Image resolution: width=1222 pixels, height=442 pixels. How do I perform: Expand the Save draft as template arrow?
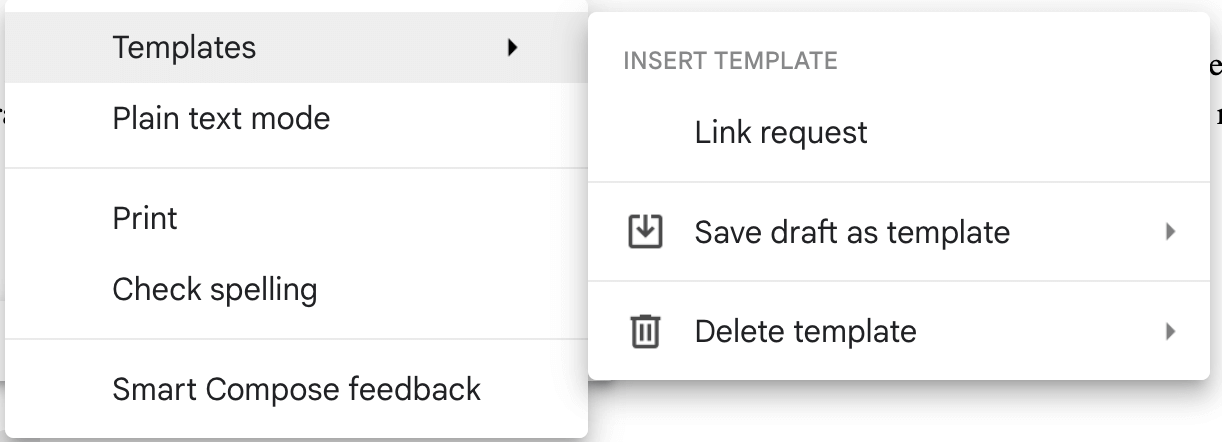pos(1169,232)
